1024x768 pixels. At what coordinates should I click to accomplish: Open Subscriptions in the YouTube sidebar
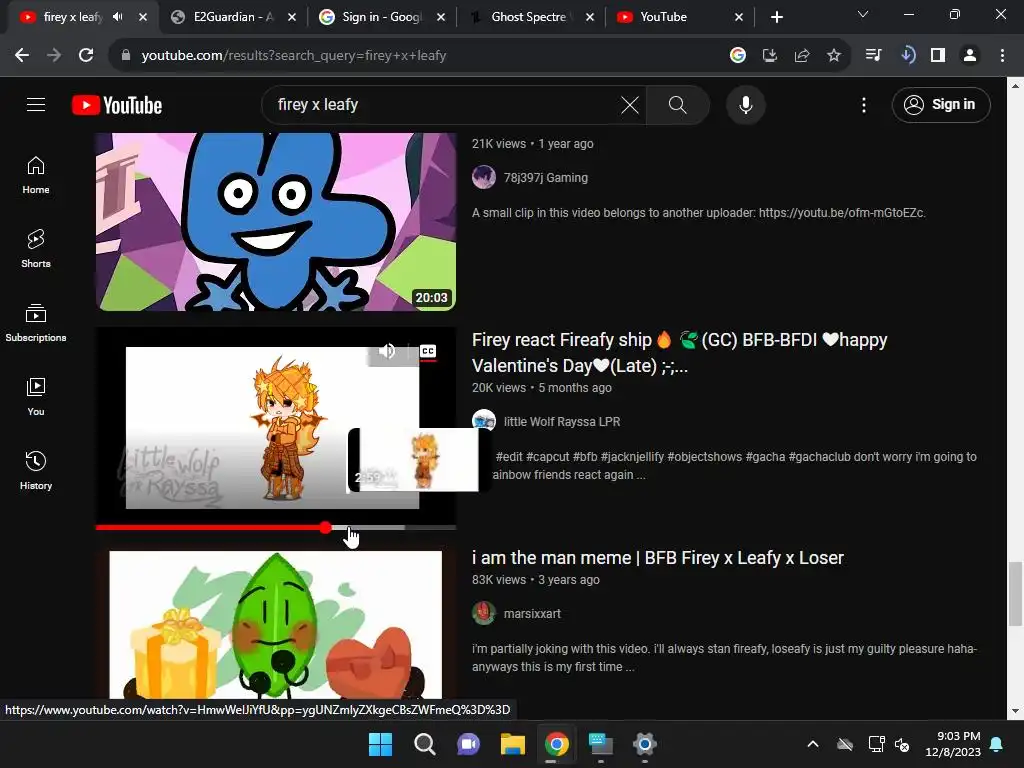coord(36,323)
